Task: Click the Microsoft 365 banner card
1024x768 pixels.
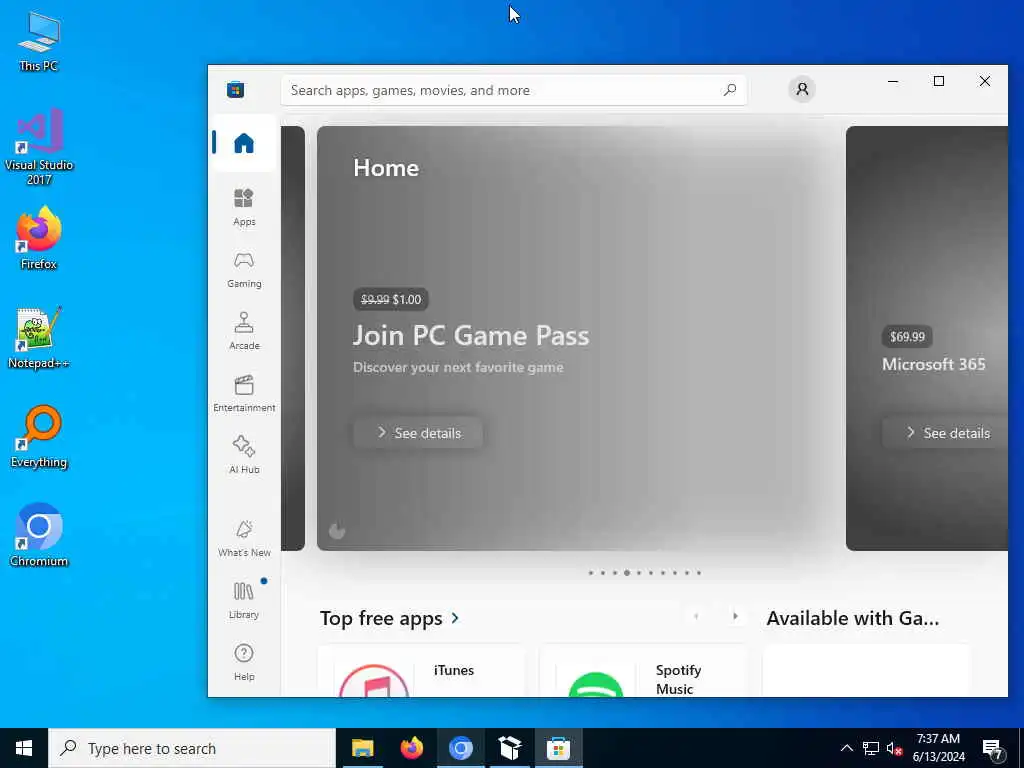Action: tap(927, 338)
